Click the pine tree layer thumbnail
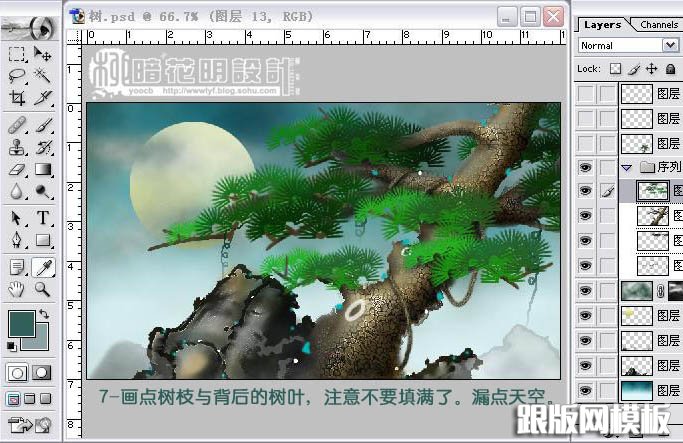 point(653,191)
